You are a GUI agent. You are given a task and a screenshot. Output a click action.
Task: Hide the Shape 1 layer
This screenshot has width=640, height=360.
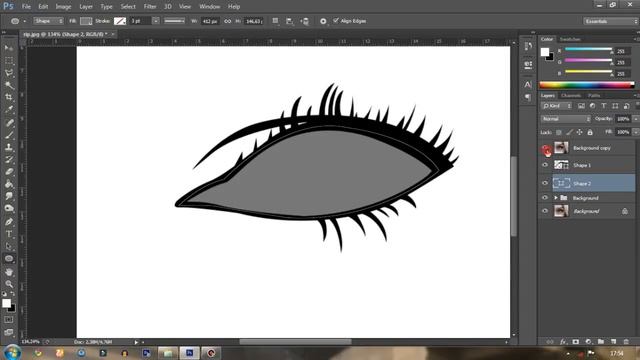tap(545, 165)
